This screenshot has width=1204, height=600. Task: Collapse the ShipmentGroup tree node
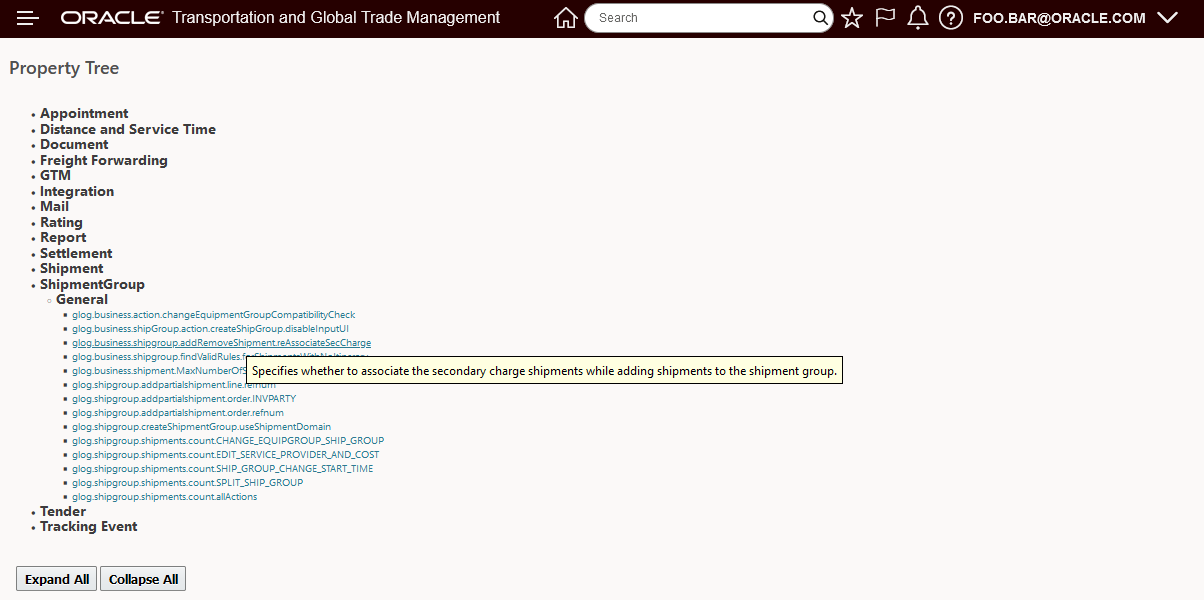click(x=92, y=284)
